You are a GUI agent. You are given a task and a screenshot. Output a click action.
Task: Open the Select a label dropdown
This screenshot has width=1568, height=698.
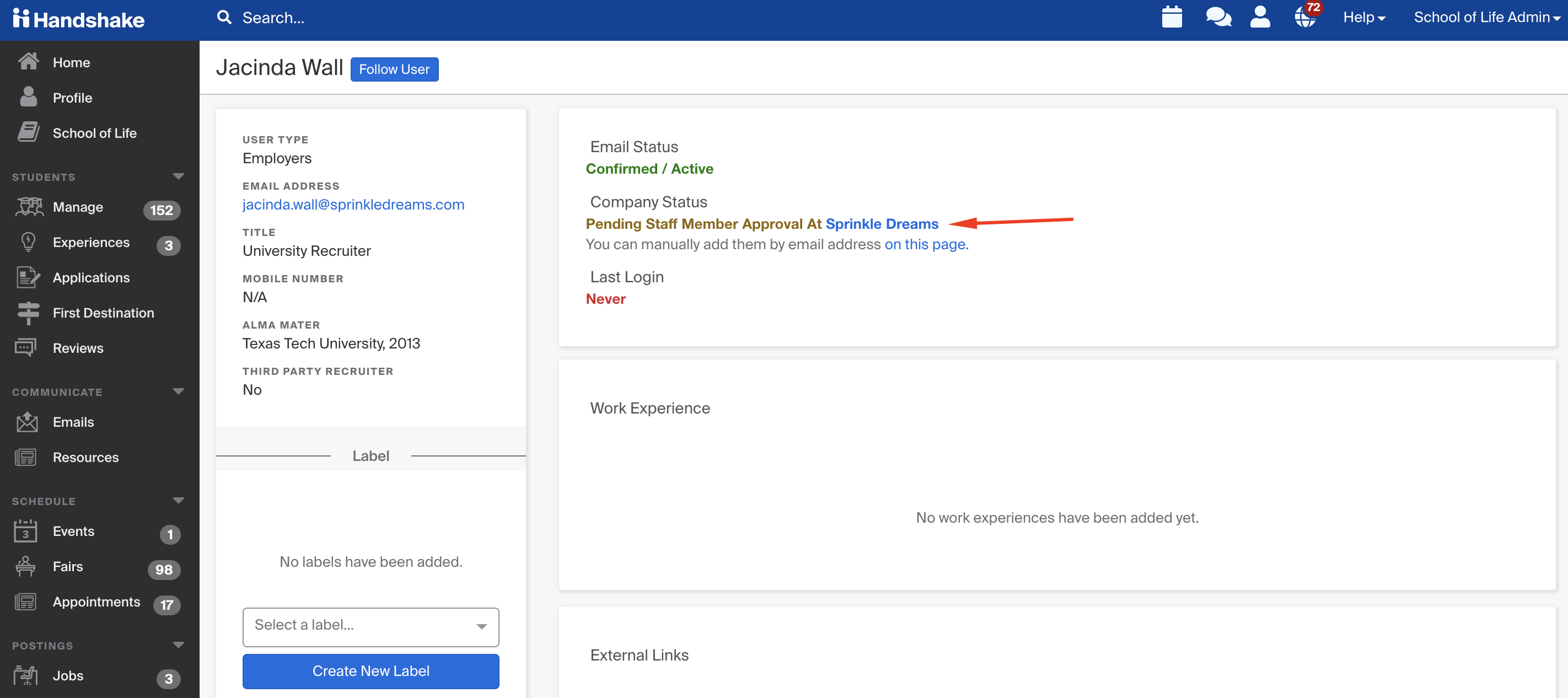[370, 627]
